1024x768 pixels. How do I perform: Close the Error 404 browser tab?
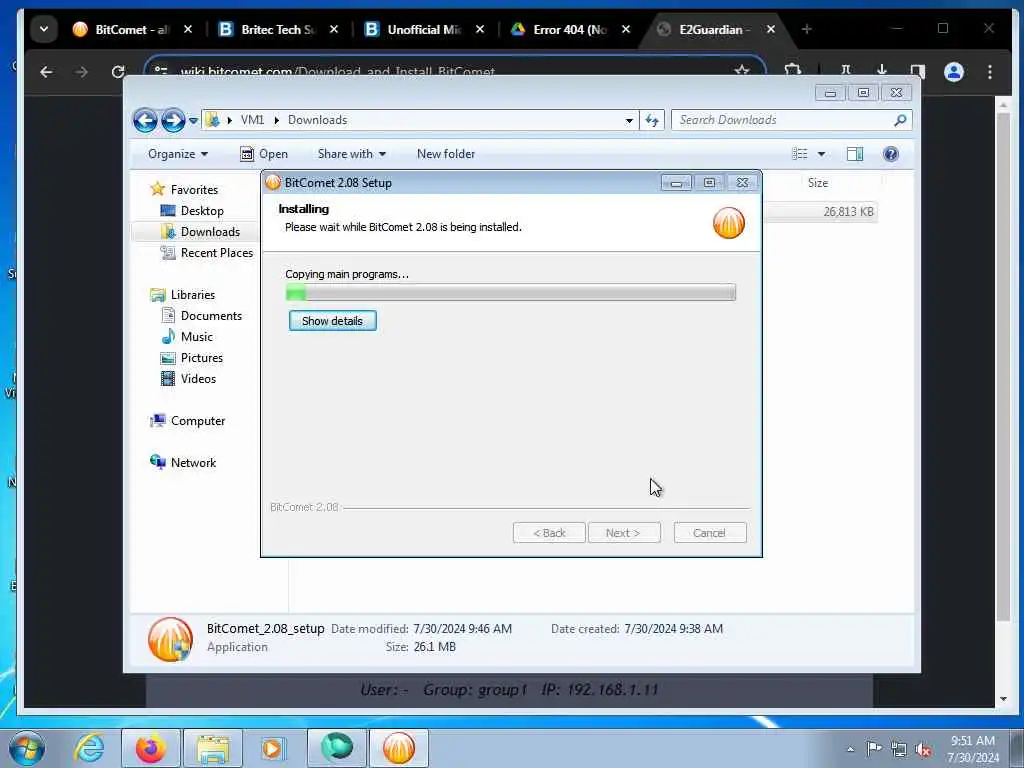coord(626,29)
